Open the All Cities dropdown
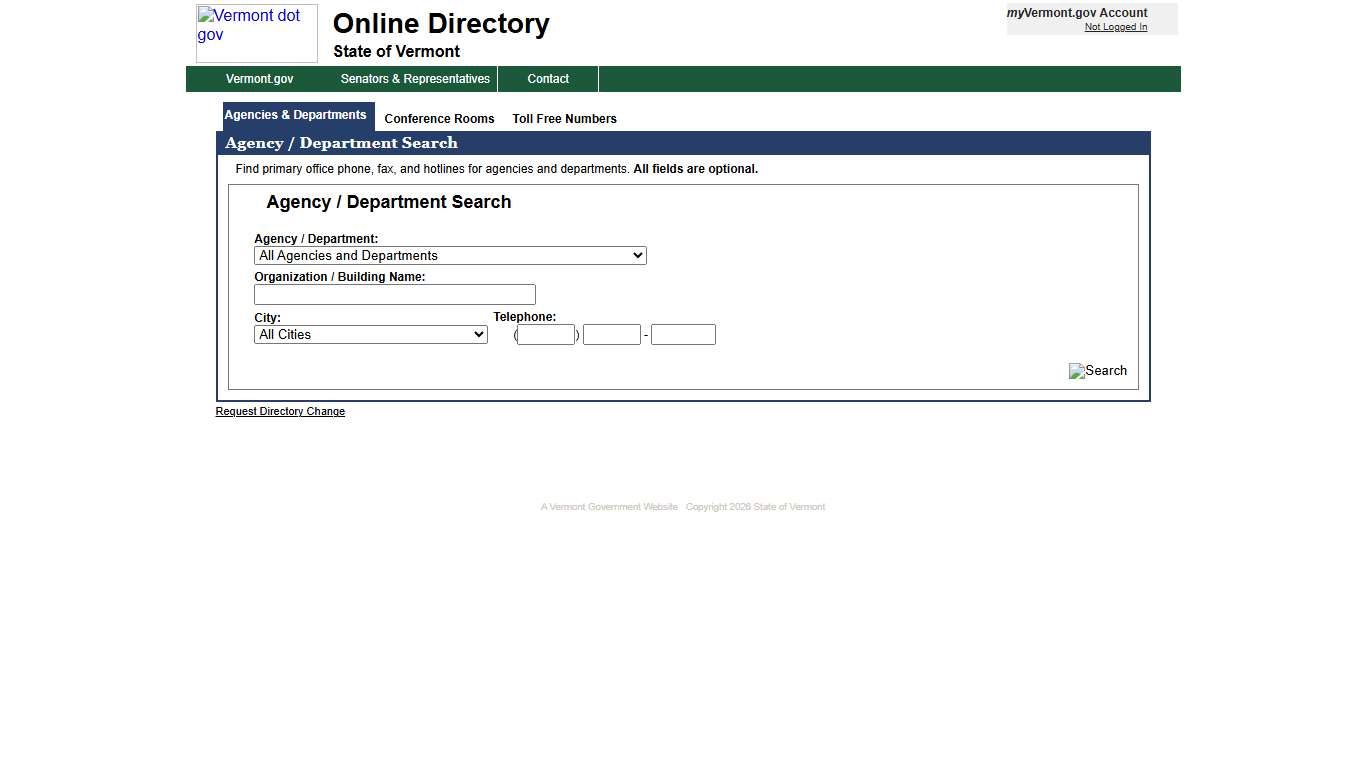Viewport: 1366px width, 768px height. coord(370,334)
